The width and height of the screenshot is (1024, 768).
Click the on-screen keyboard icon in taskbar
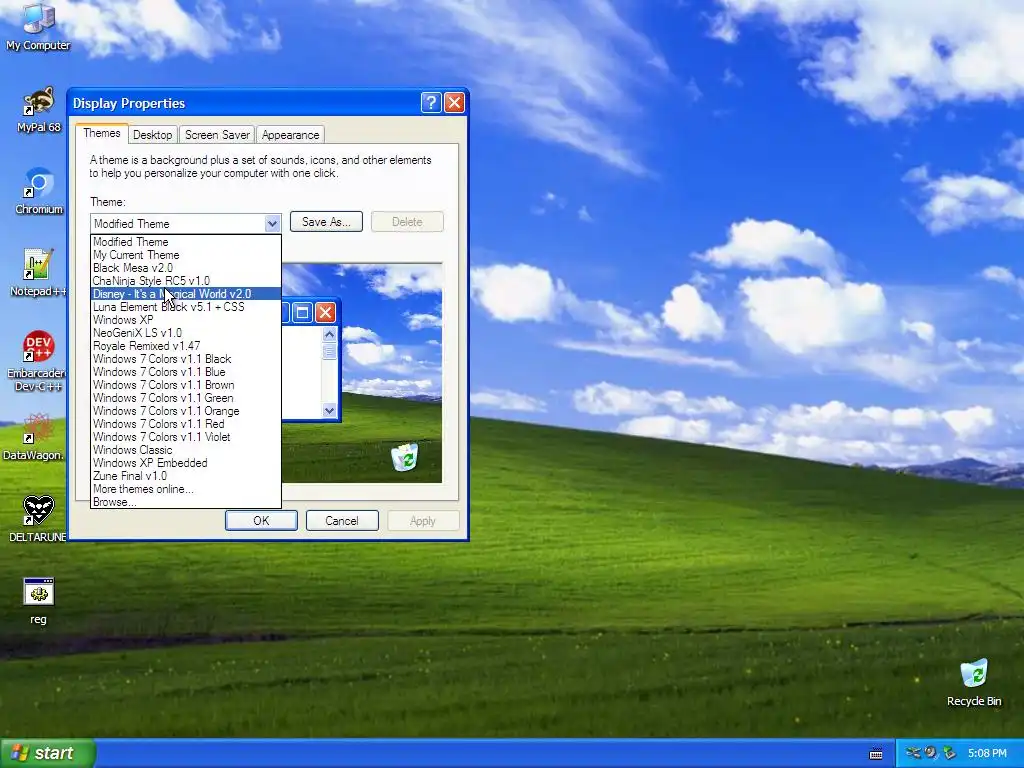tap(876, 754)
